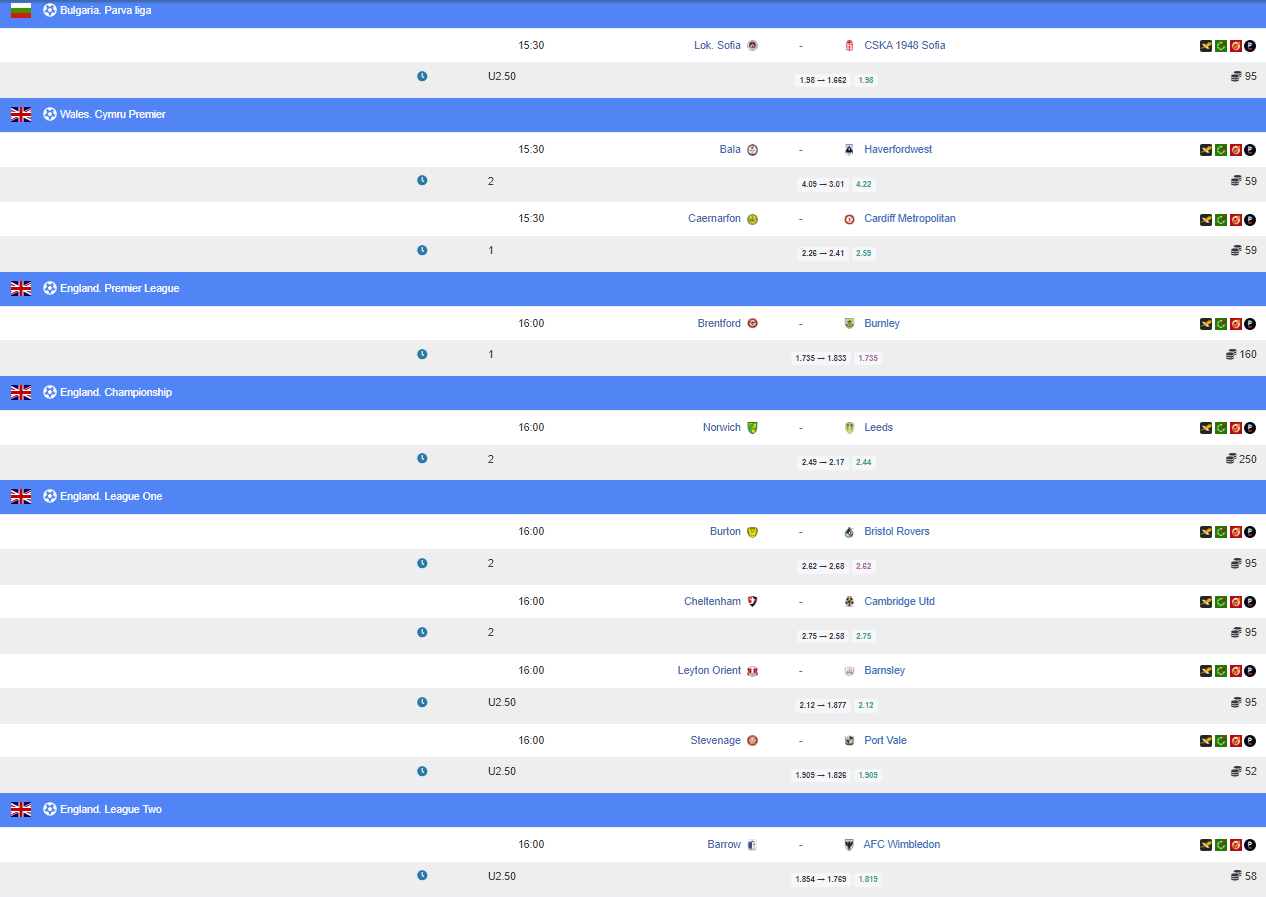Open the England. Premier League section
The image size is (1266, 897).
[x=120, y=288]
